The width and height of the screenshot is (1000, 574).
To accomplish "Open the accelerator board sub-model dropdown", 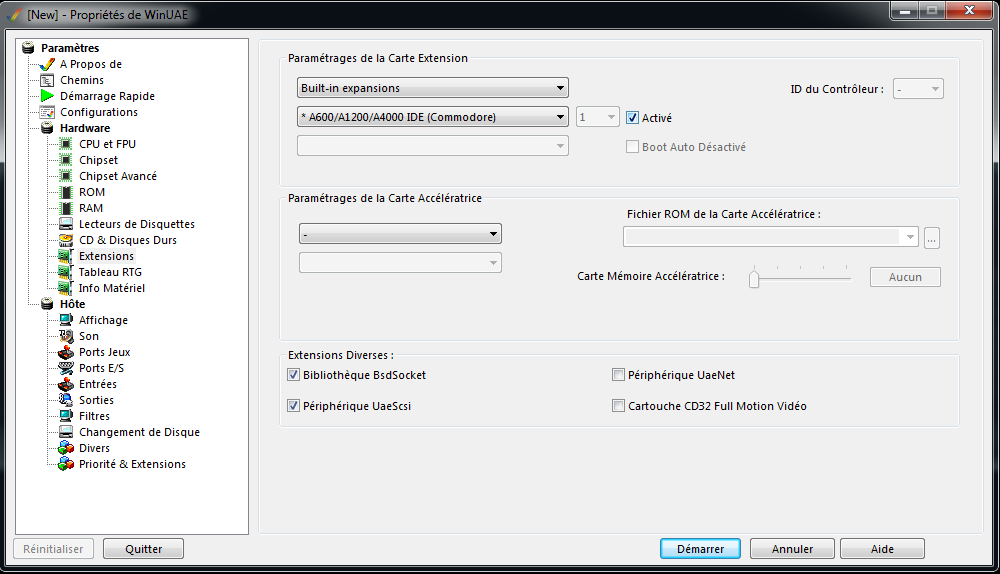I will [x=400, y=262].
